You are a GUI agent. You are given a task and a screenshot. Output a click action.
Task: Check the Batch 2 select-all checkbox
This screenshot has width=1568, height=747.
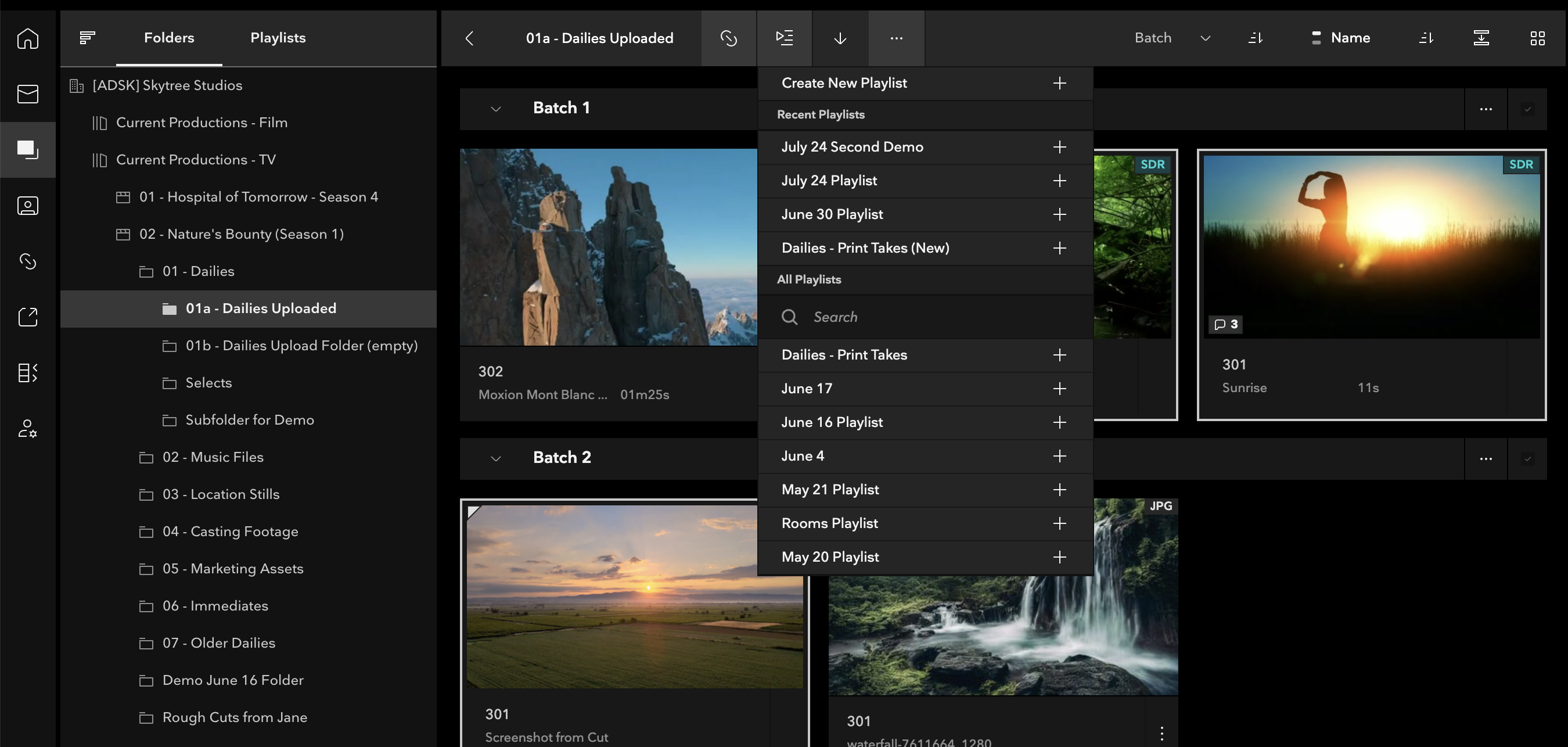[1527, 458]
